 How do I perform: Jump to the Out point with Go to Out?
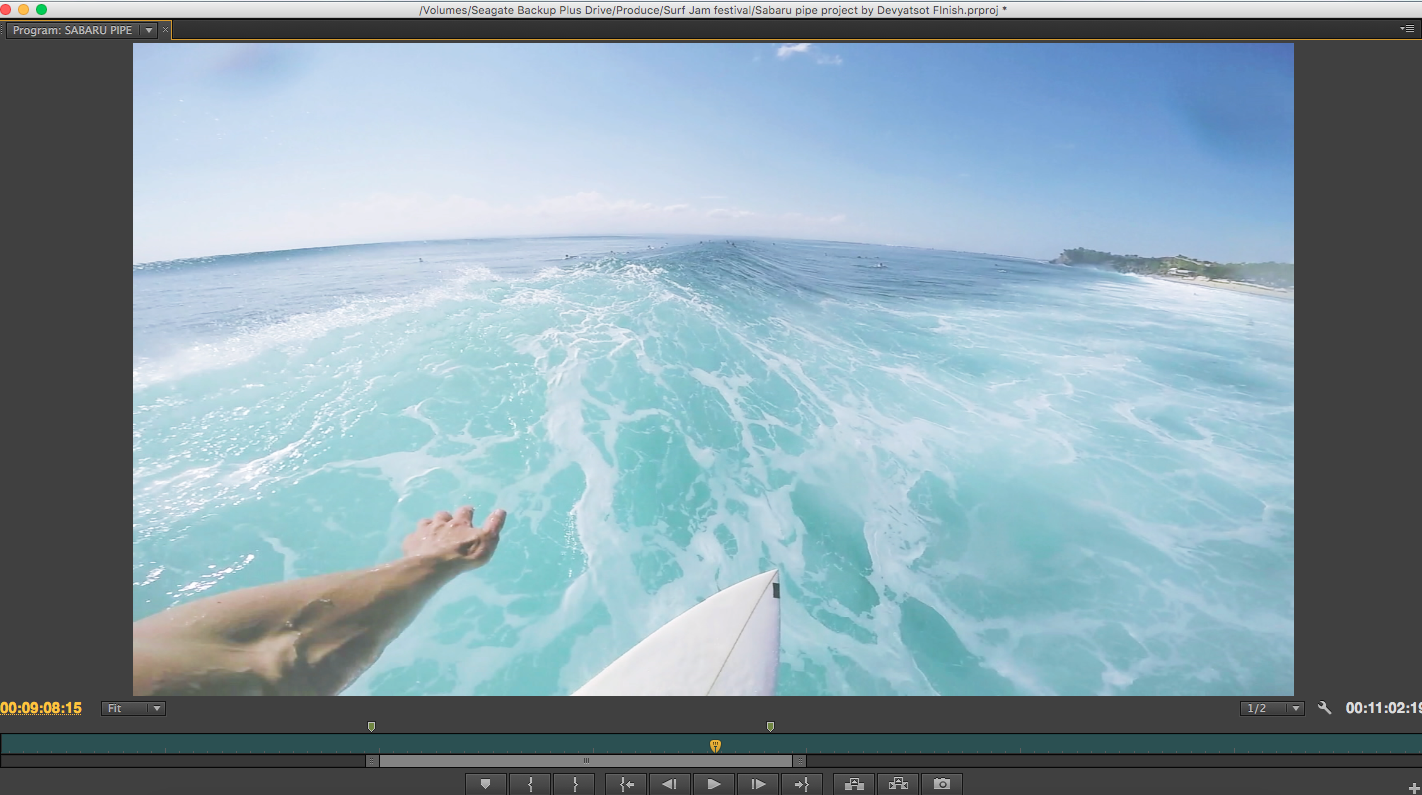click(x=801, y=785)
